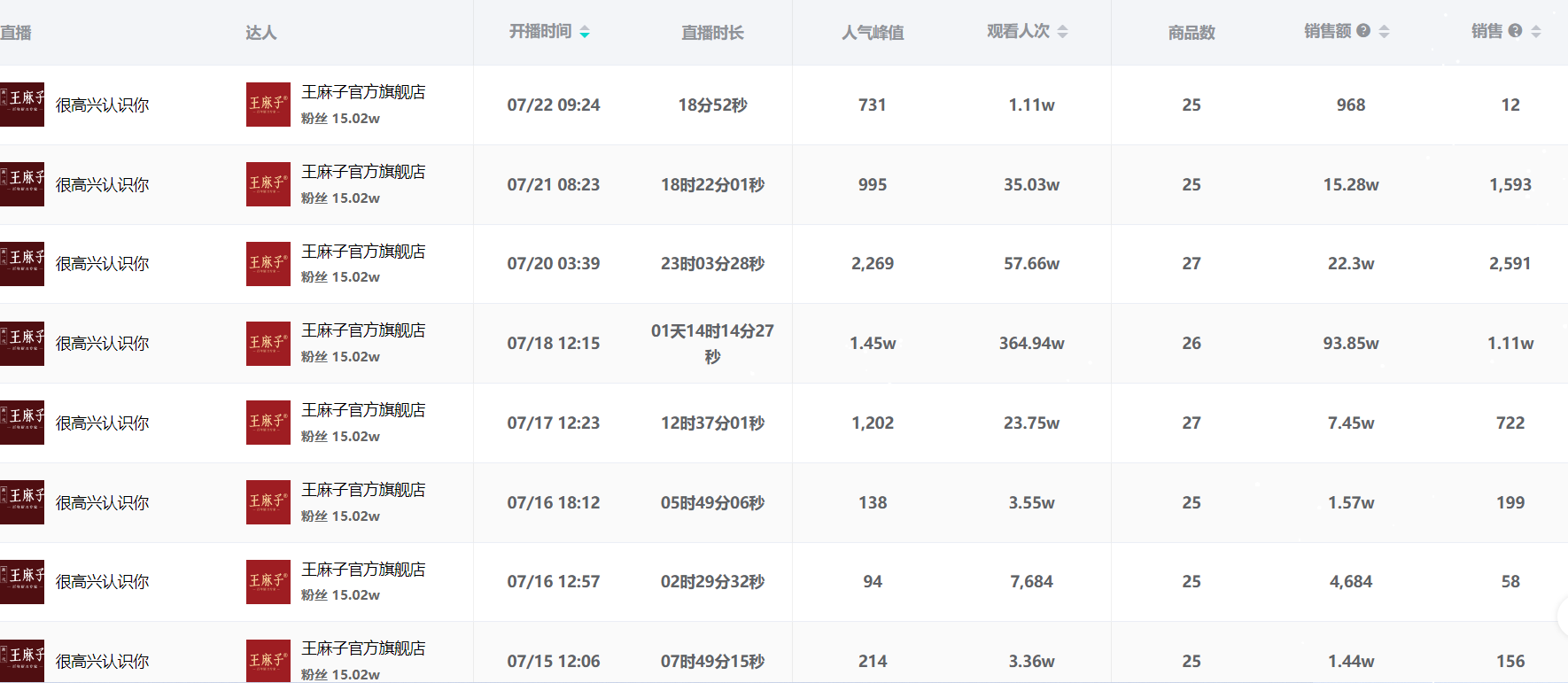Click 达人 avatar in 07/18 12:15 row
The image size is (1568, 683).
(x=268, y=344)
